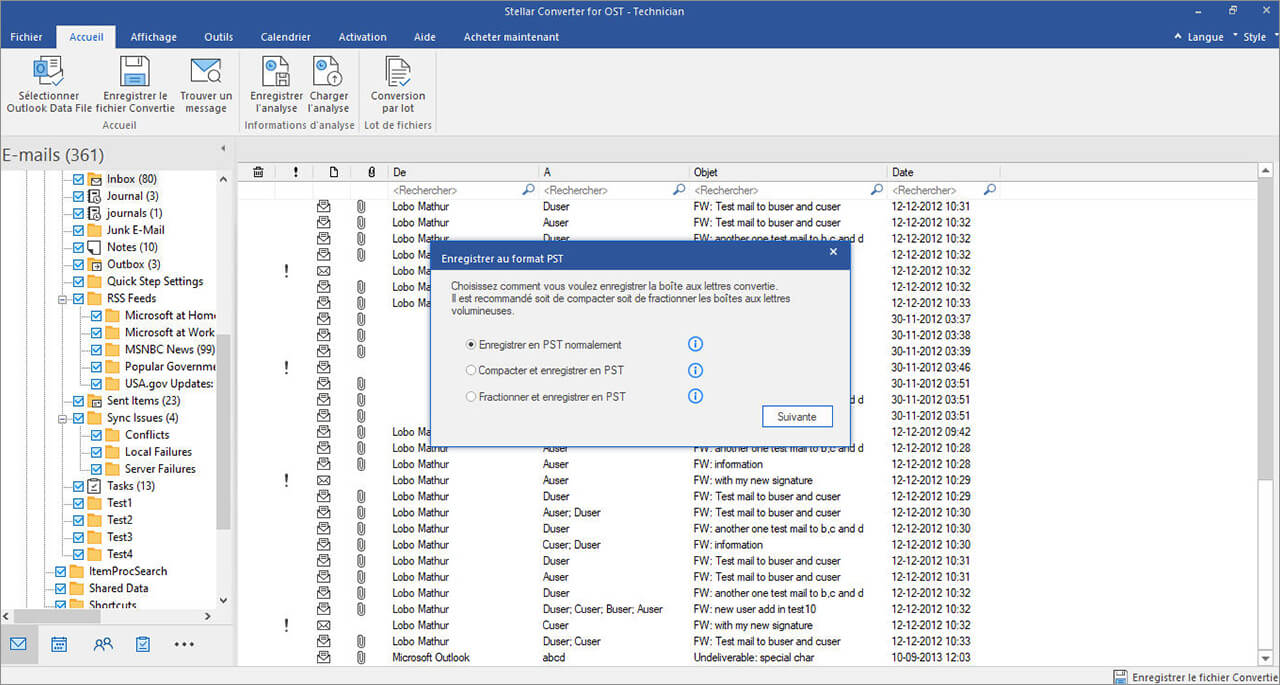Select Compacter et enregistrer en PST option
Screen dimensions: 1280x685
tap(471, 371)
